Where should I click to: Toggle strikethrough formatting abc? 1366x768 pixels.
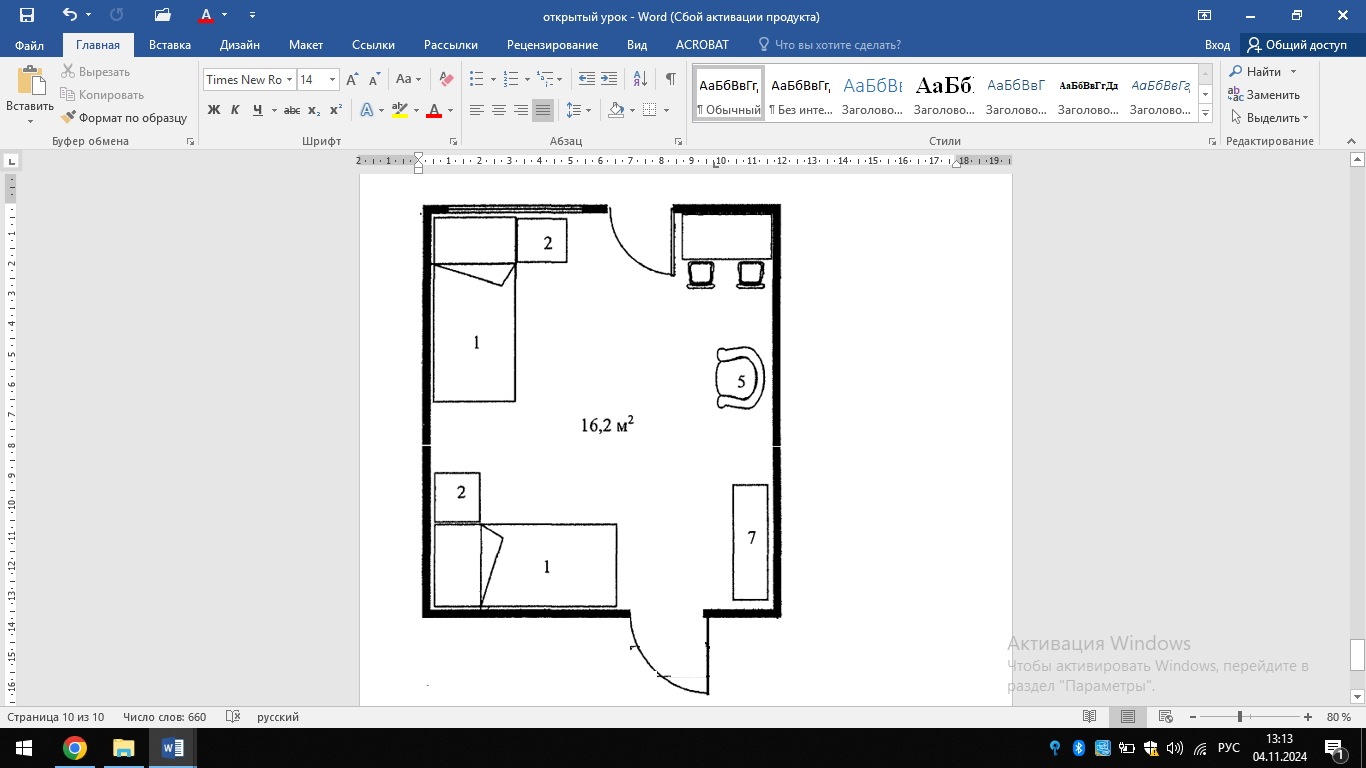[292, 110]
